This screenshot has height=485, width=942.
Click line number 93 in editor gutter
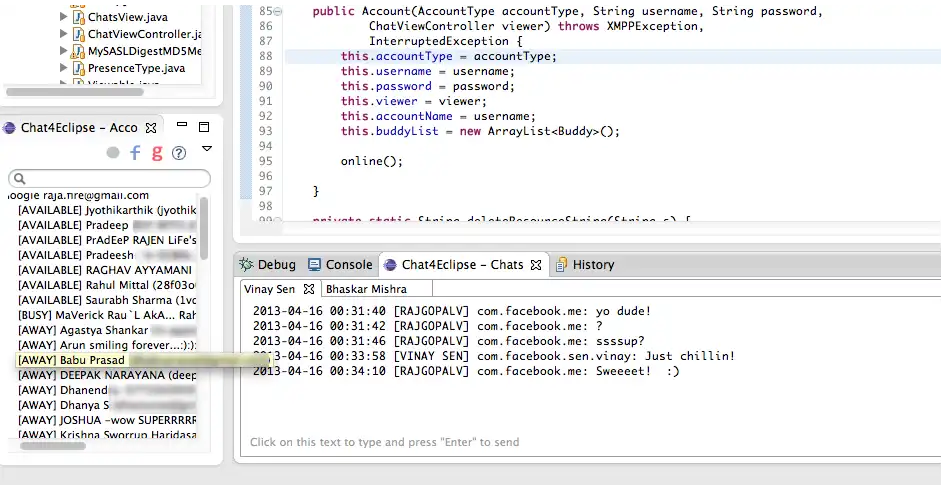coord(265,131)
